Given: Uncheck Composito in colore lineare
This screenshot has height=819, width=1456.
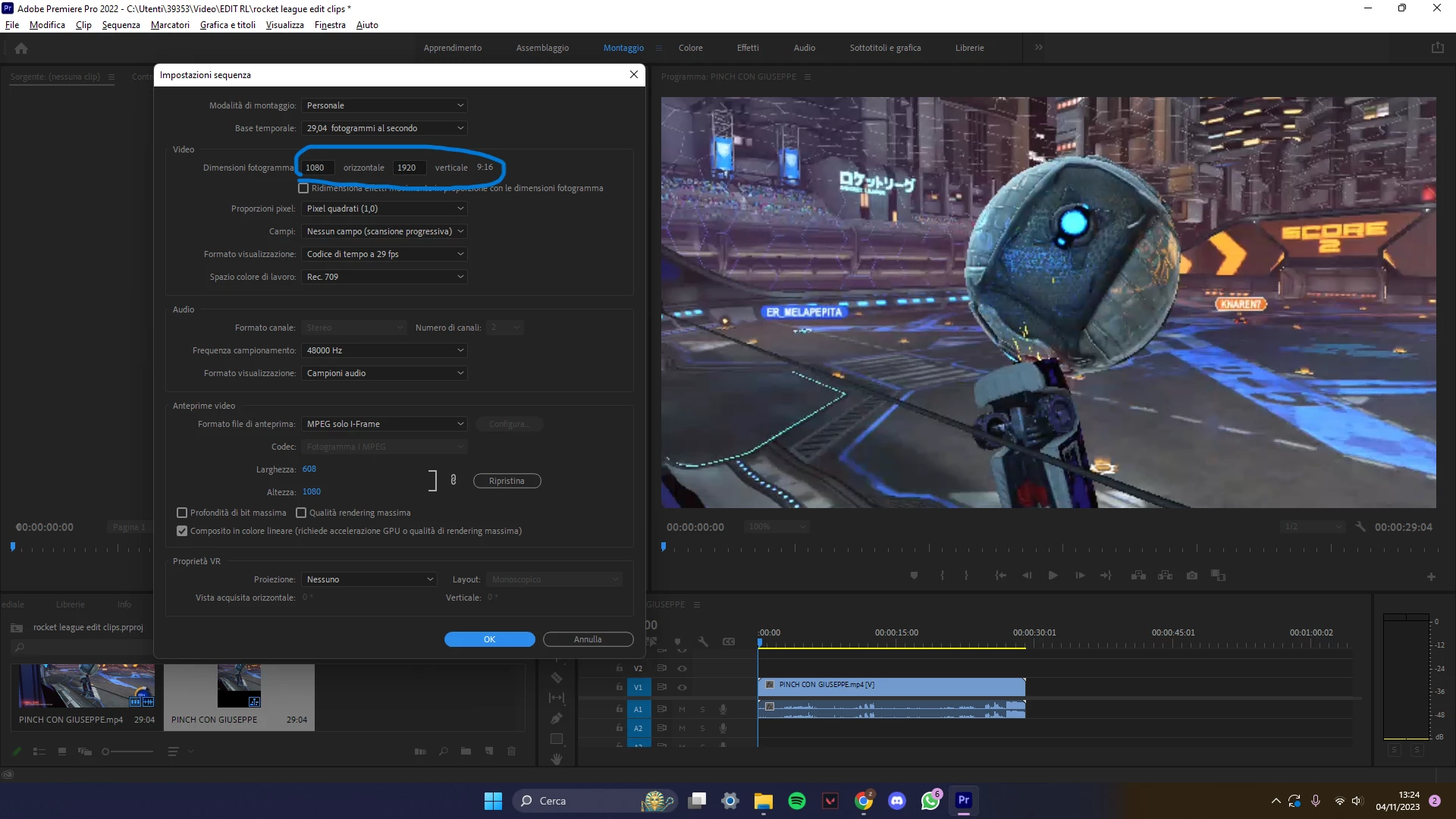Looking at the screenshot, I should 182,531.
